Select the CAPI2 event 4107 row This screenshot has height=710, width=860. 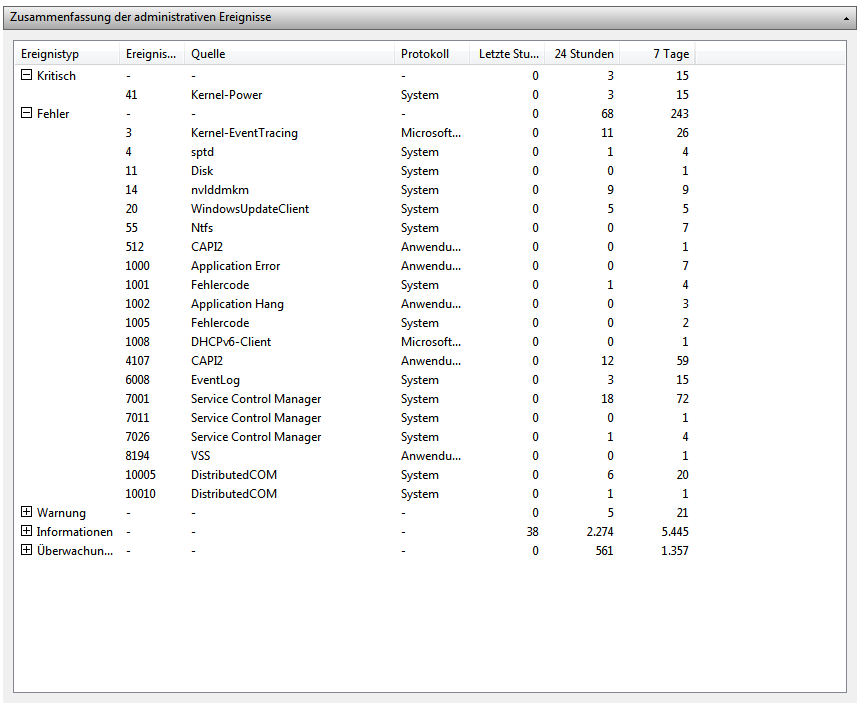tap(355, 361)
